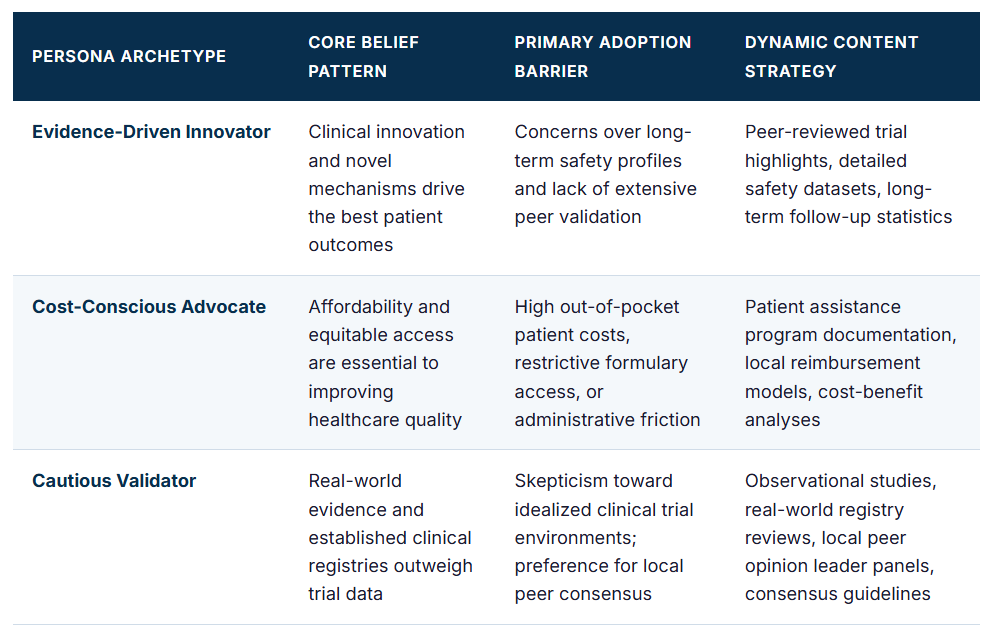The image size is (994, 638).
Task: Click the 'Real-world evidence and established' cell
Action: [x=390, y=537]
